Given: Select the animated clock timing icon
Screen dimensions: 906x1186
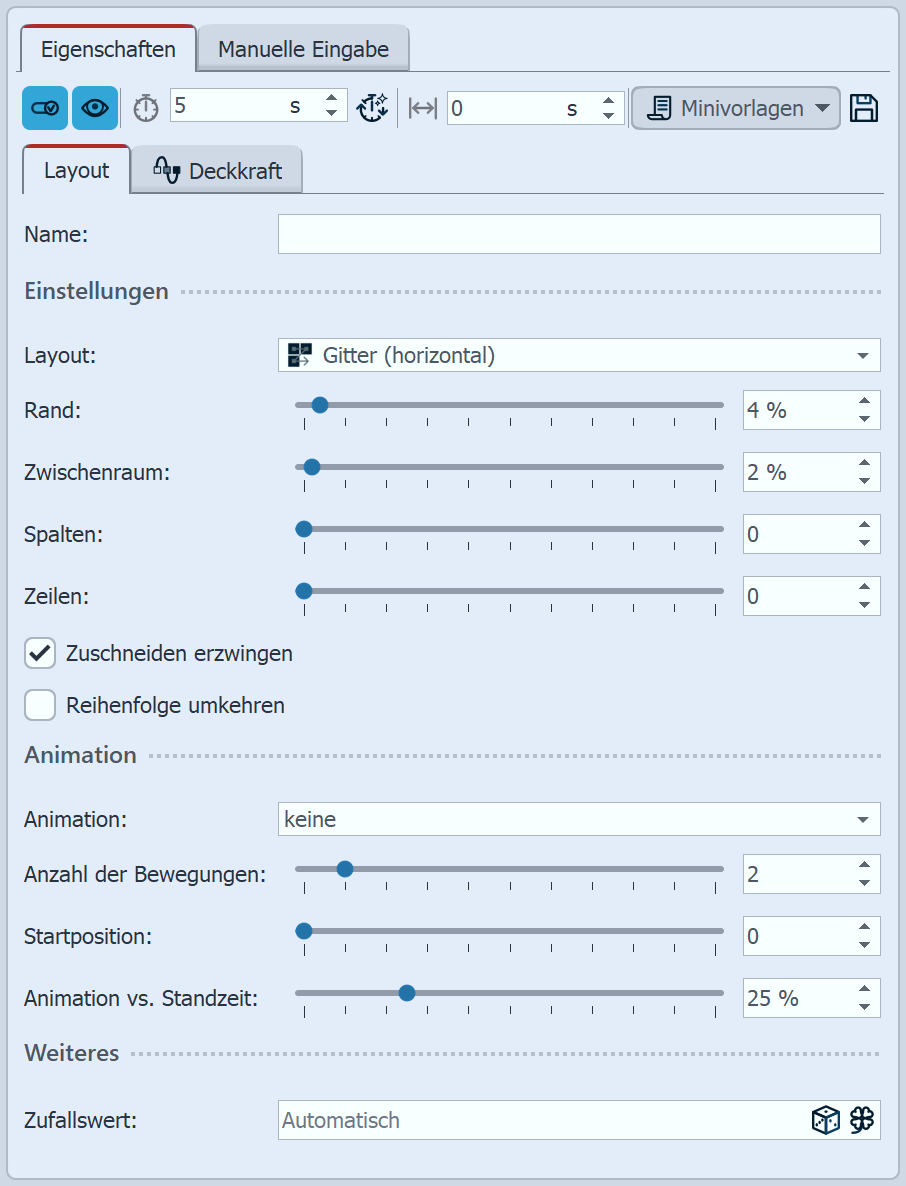Looking at the screenshot, I should 373,107.
